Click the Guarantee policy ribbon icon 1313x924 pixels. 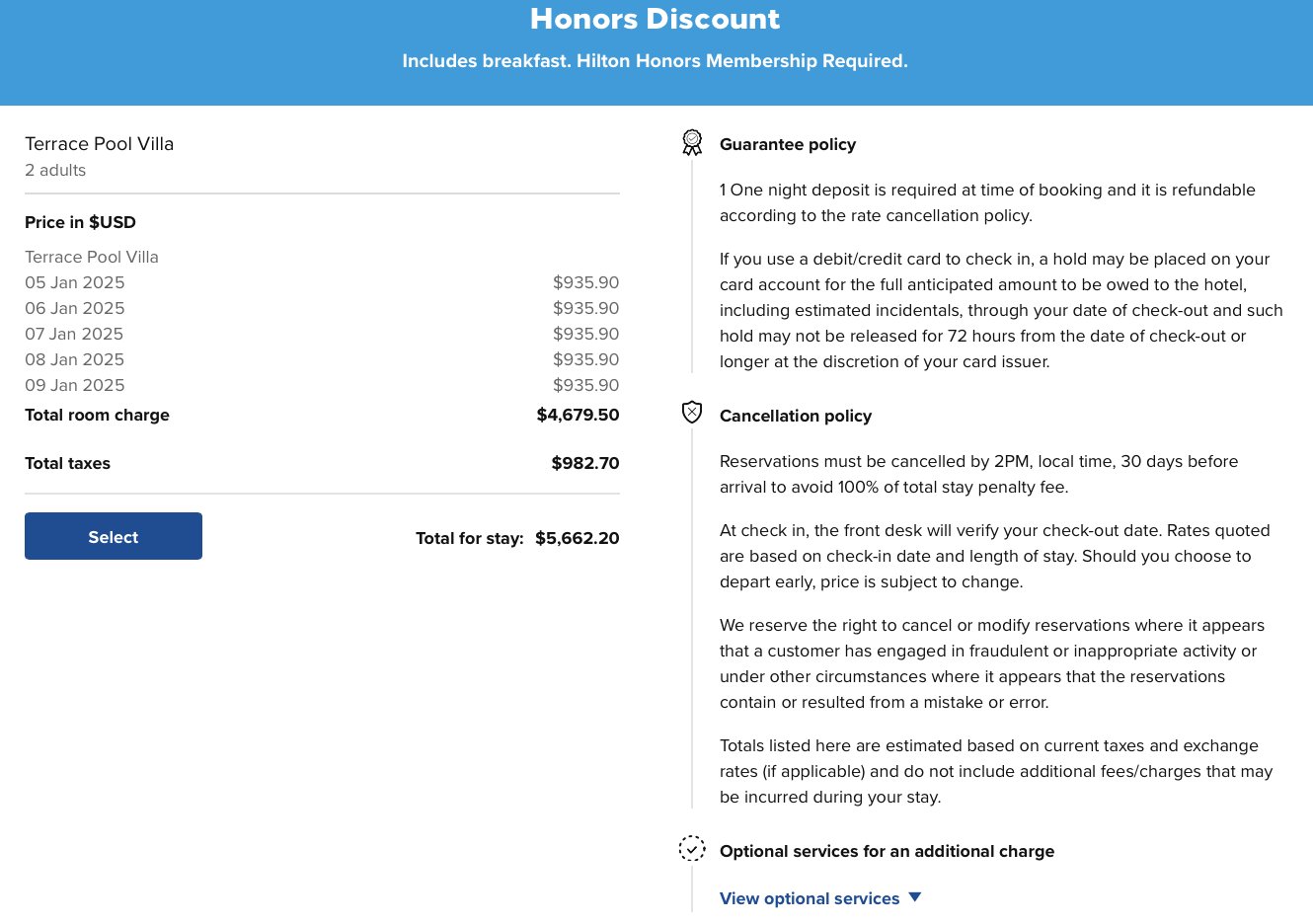692,143
